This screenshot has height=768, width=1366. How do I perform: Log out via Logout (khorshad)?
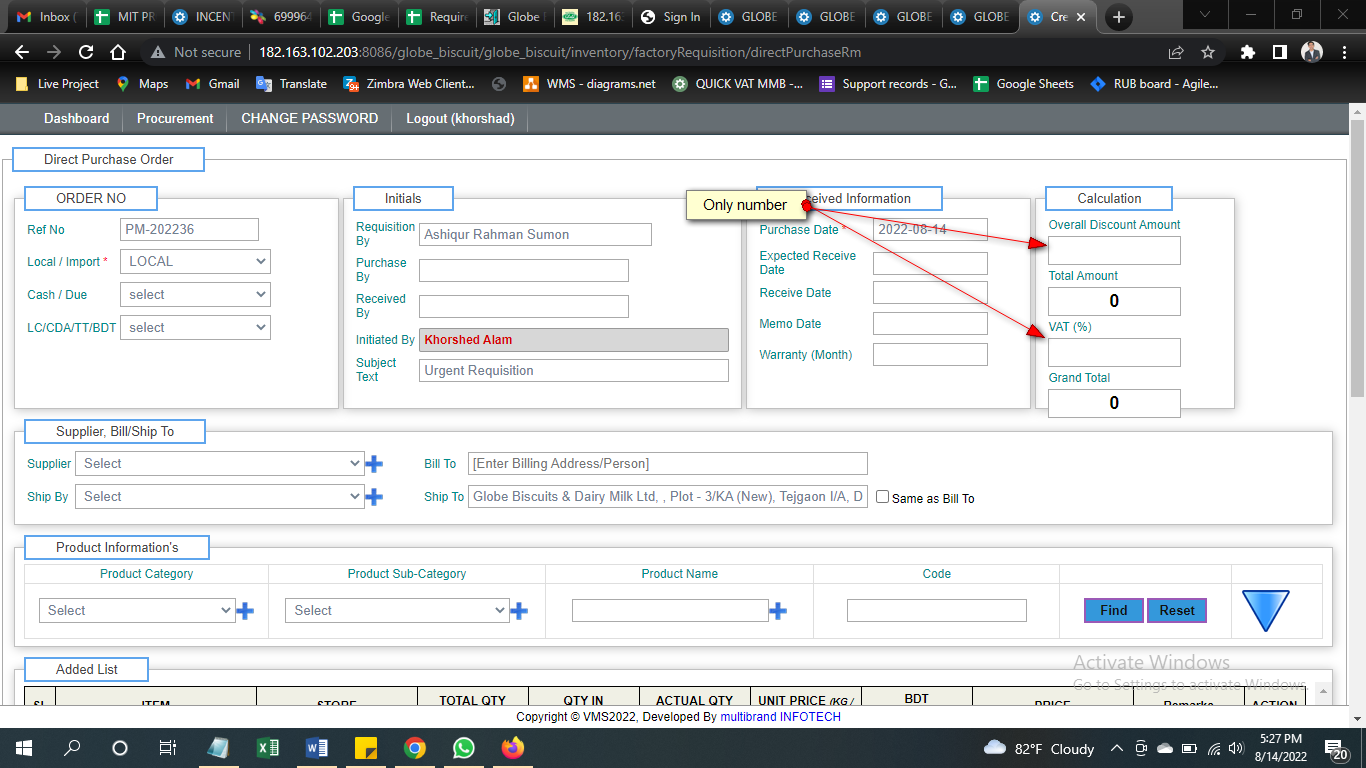[x=460, y=119]
